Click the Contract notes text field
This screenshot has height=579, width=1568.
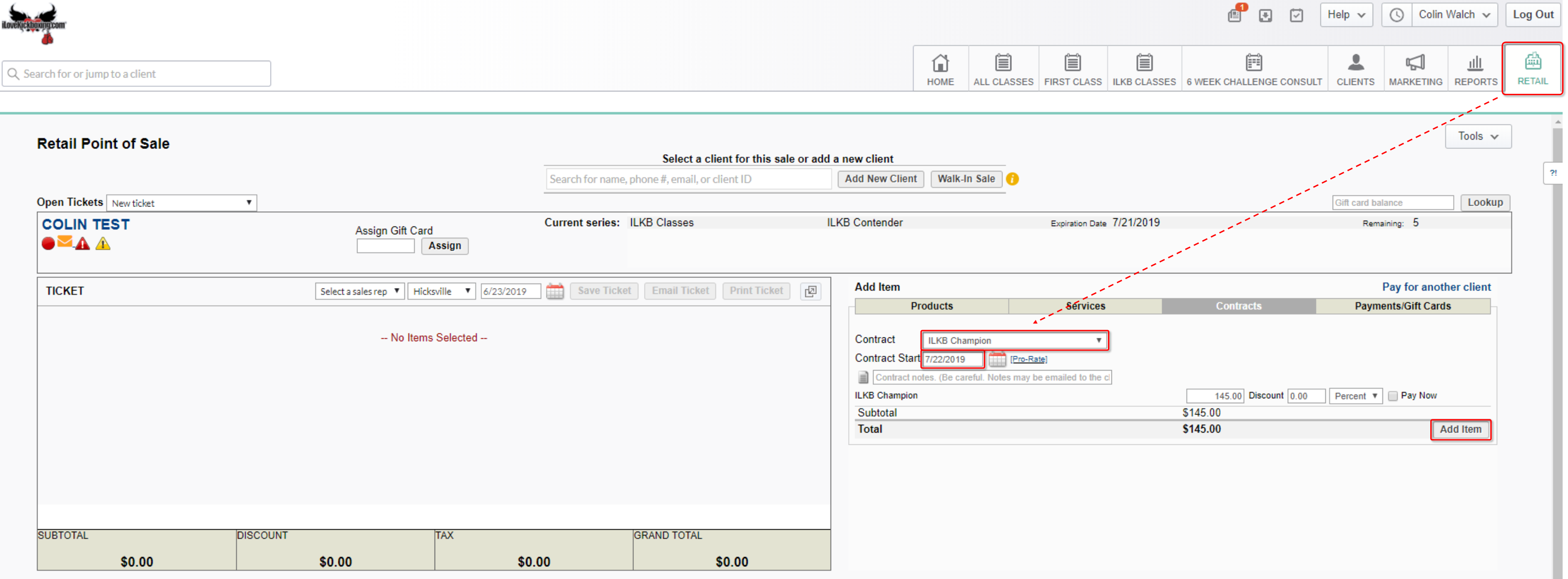992,377
